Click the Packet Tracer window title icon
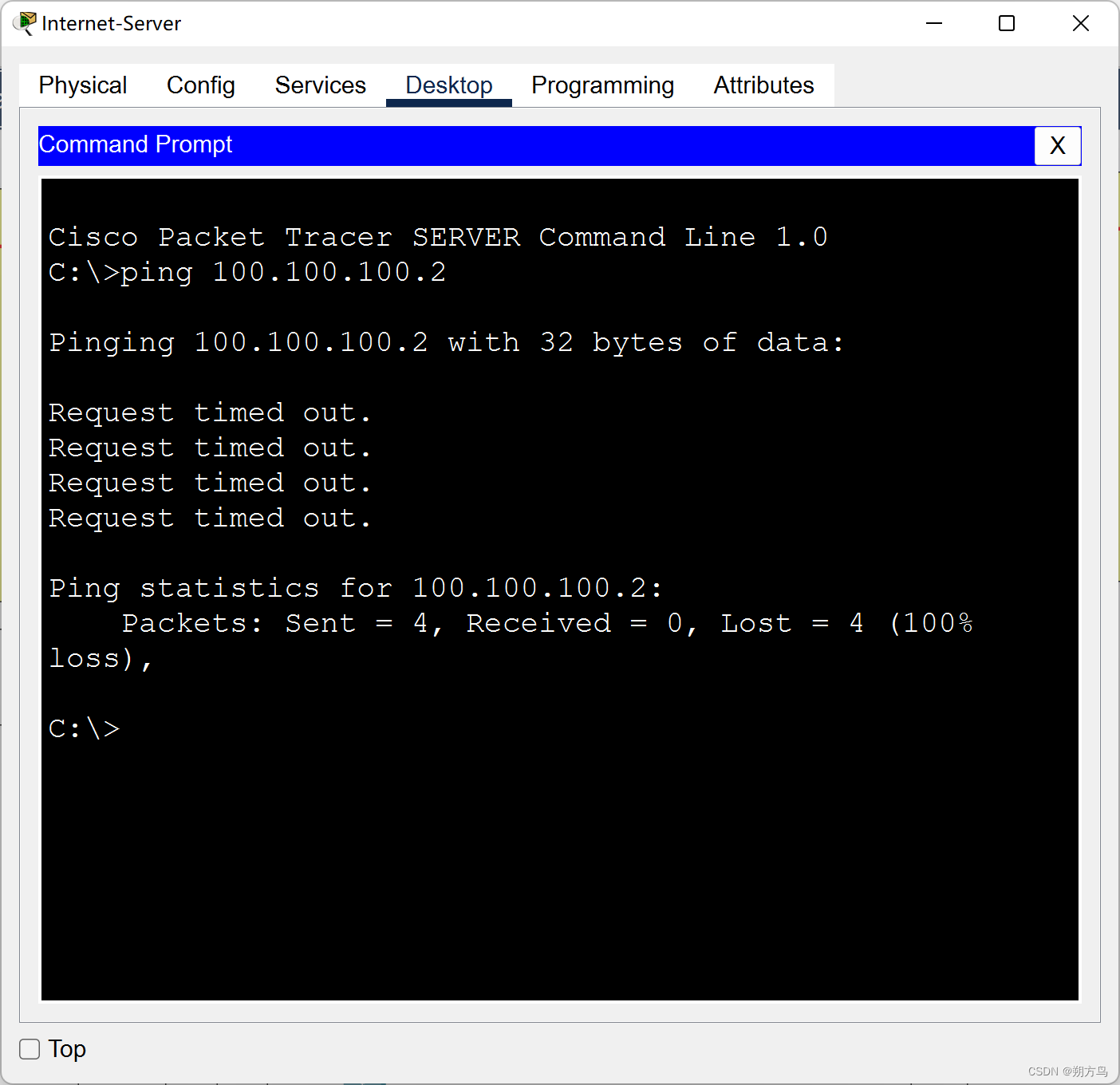 (x=25, y=23)
